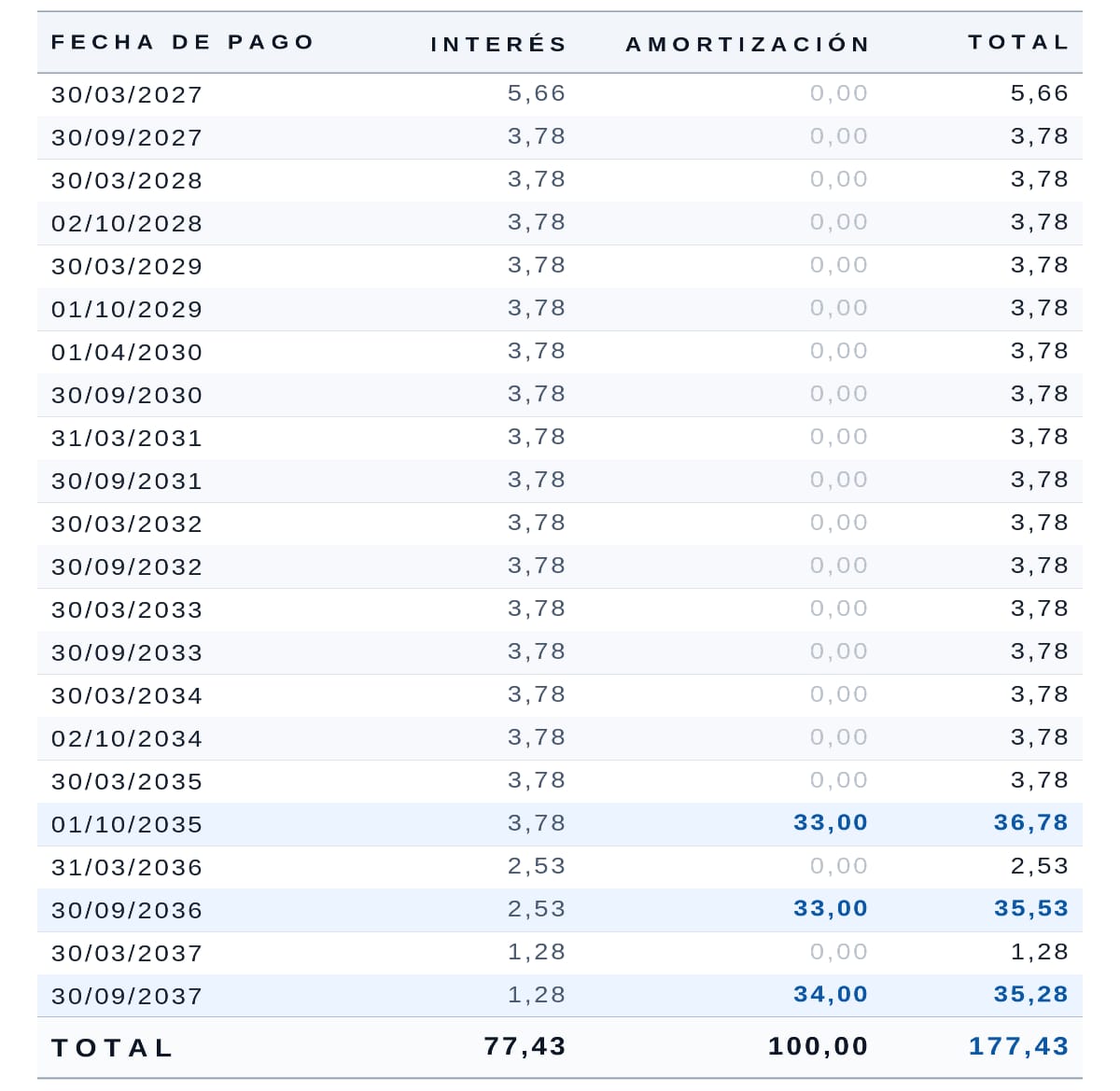Select the date 02/10/2028
The height and width of the screenshot is (1091, 1120).
[127, 223]
